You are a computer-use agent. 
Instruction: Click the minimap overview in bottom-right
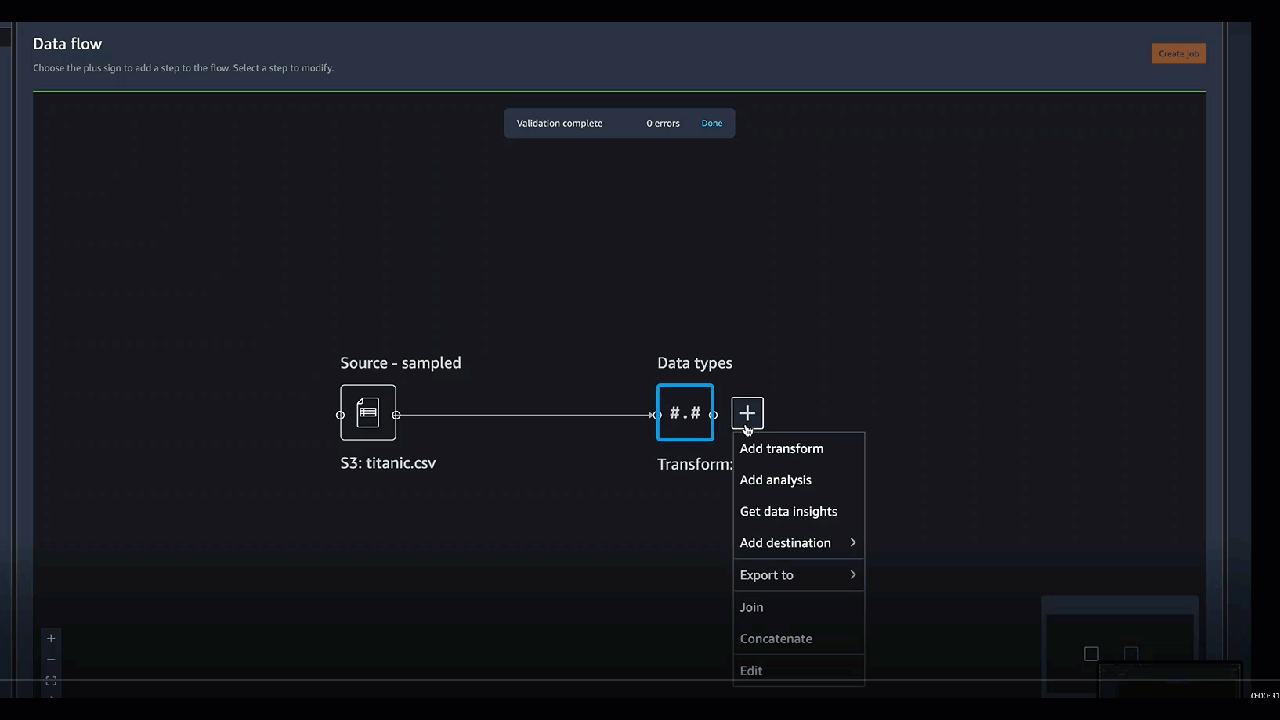pos(1119,650)
